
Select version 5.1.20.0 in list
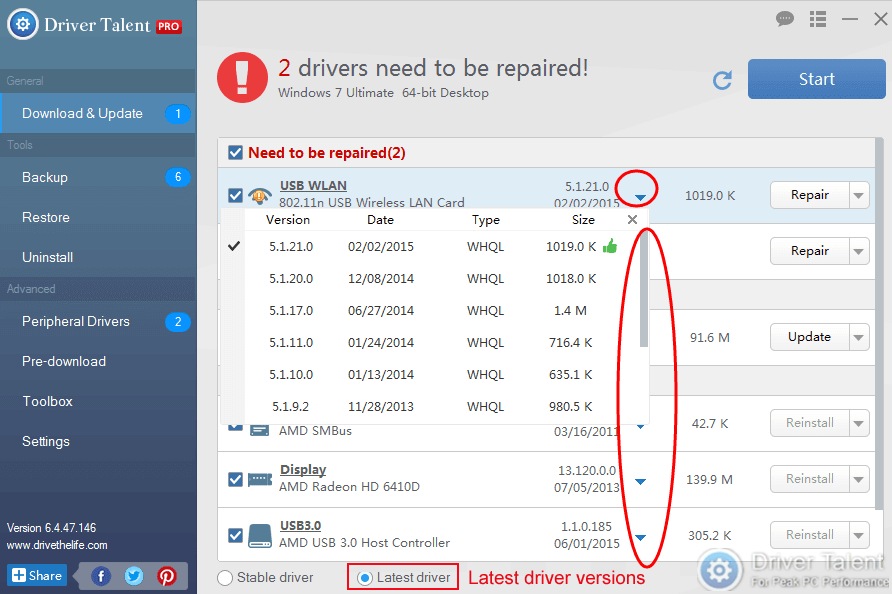(435, 278)
